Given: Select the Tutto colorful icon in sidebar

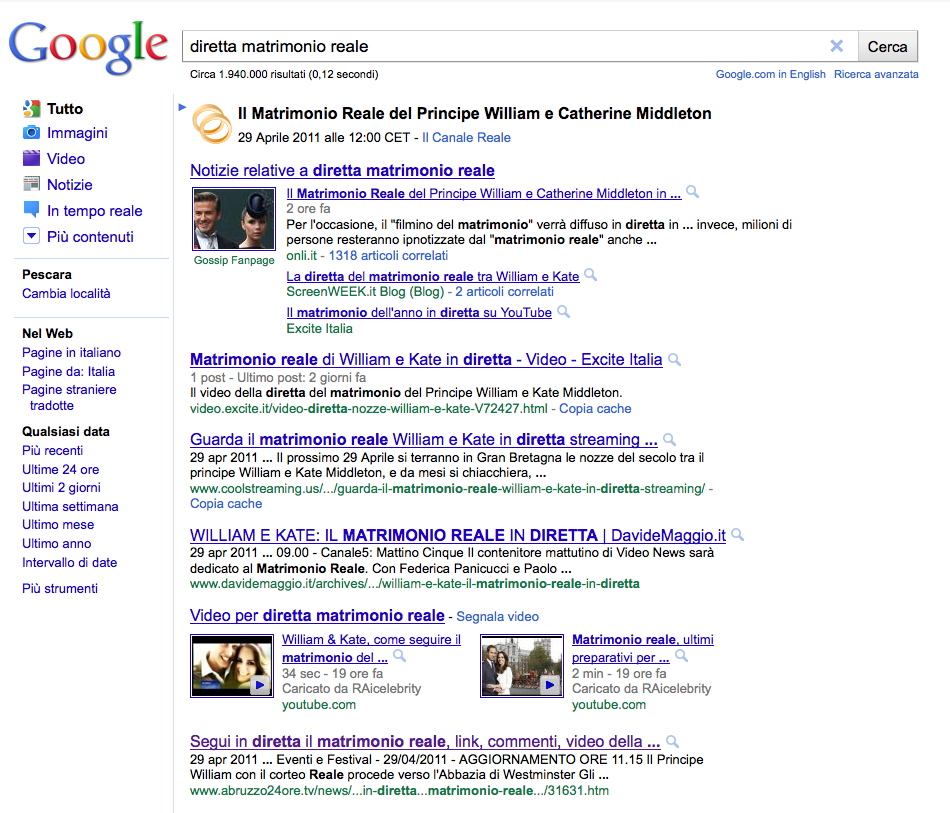Looking at the screenshot, I should coord(32,109).
